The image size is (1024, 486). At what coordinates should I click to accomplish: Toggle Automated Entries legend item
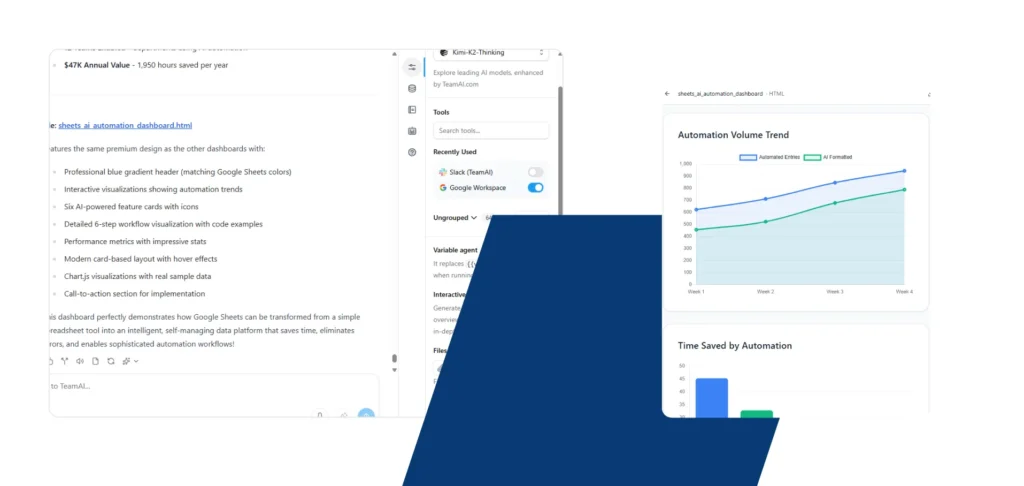point(769,157)
